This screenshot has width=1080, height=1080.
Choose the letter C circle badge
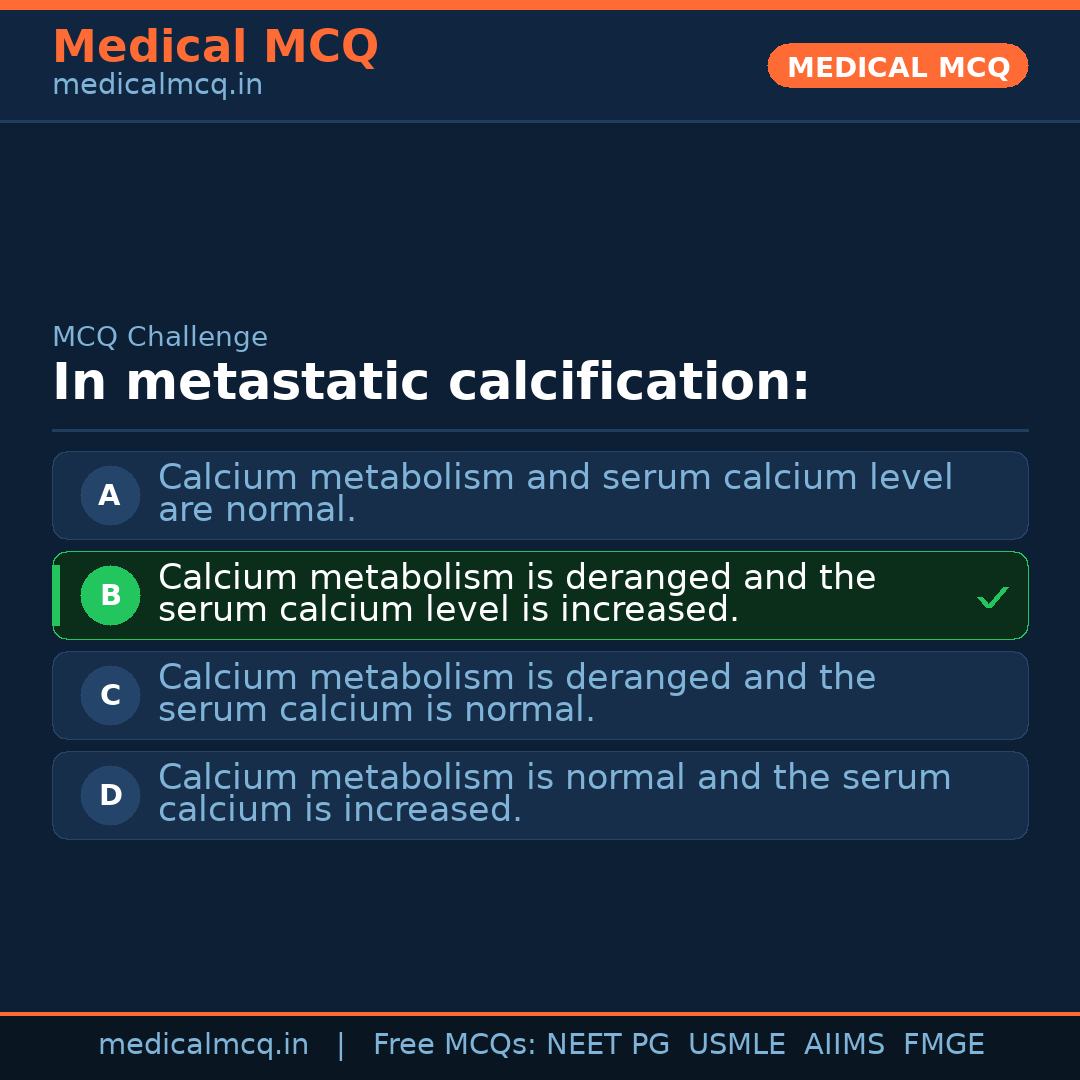(x=110, y=695)
